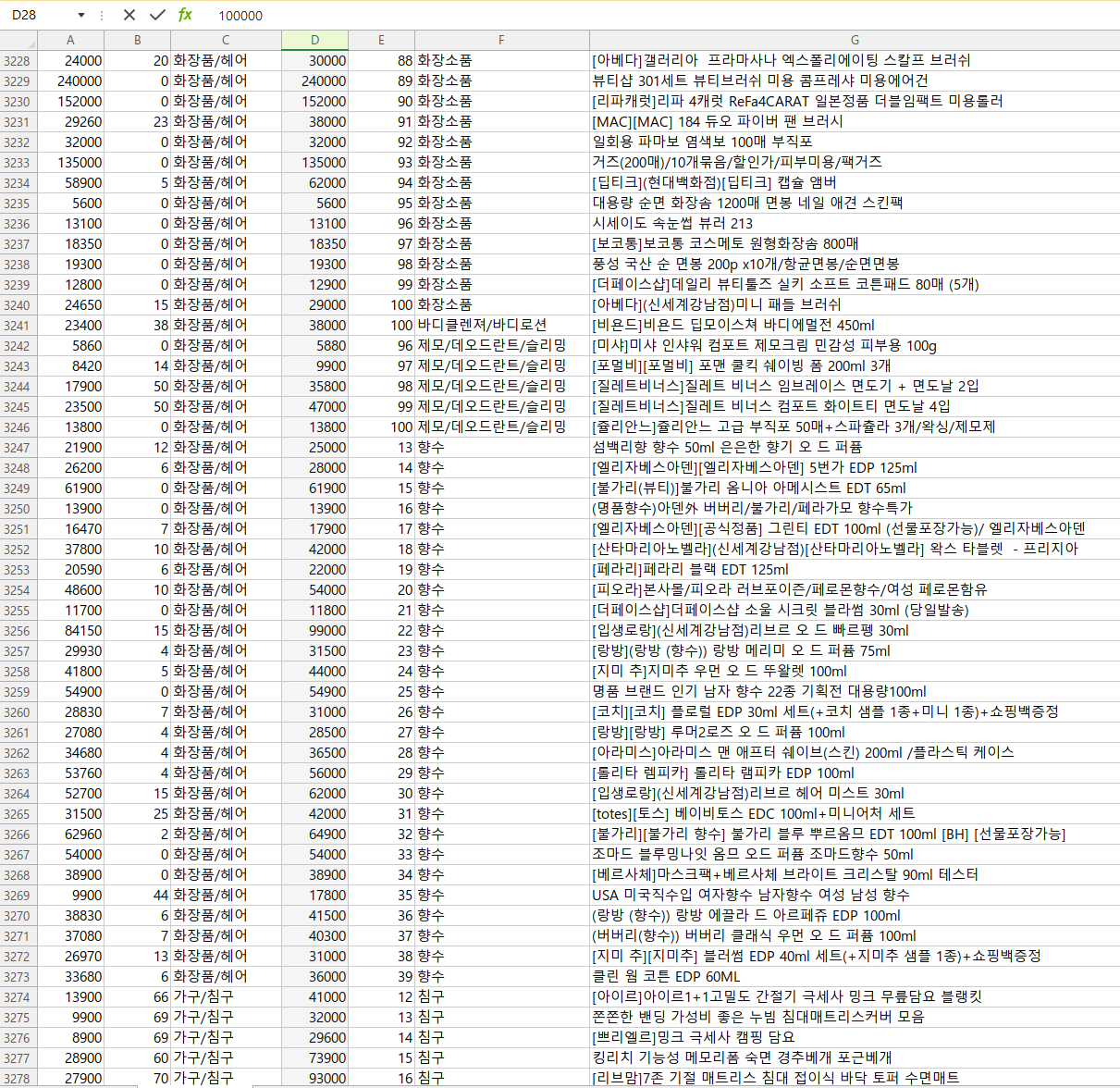Click product cell 섬백리향 향수 50ml
This screenshot has height=1088, width=1120.
[855, 447]
